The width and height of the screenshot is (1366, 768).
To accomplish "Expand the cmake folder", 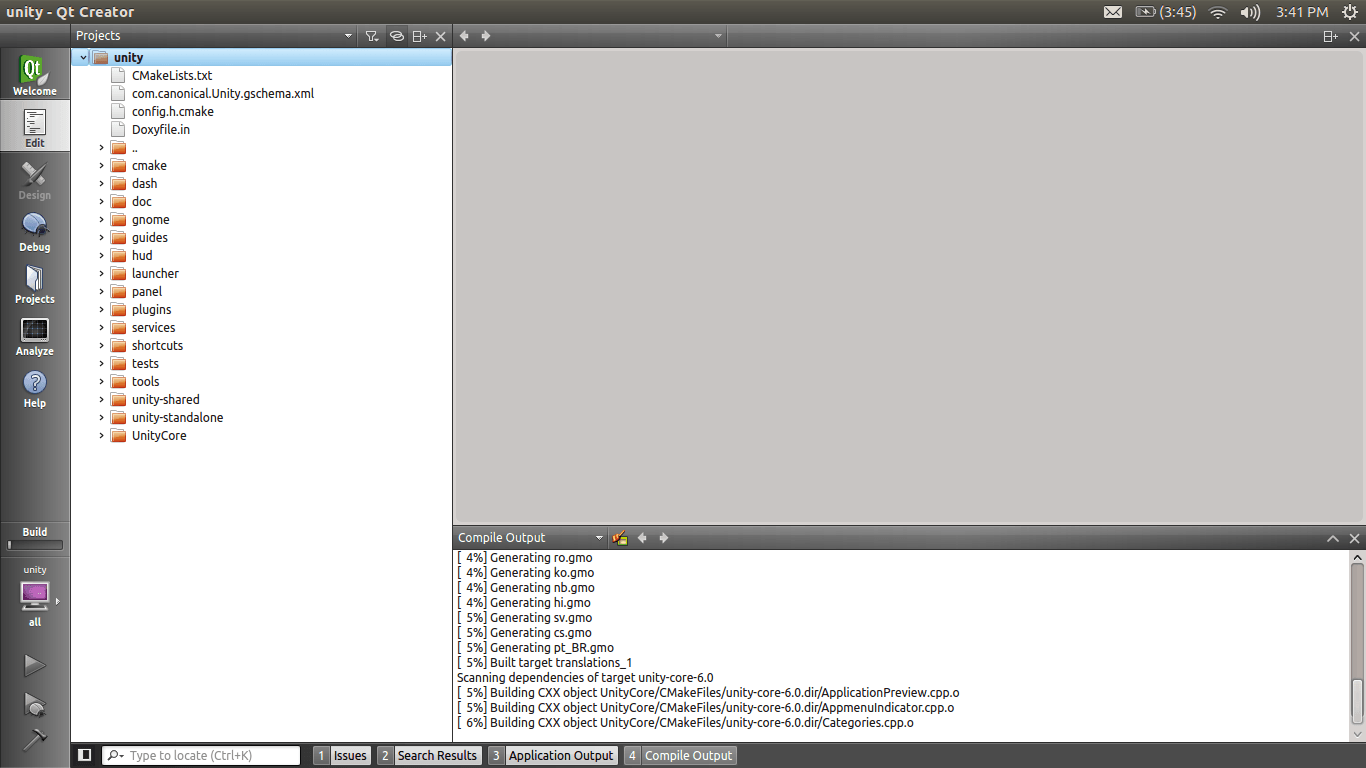I will click(101, 166).
